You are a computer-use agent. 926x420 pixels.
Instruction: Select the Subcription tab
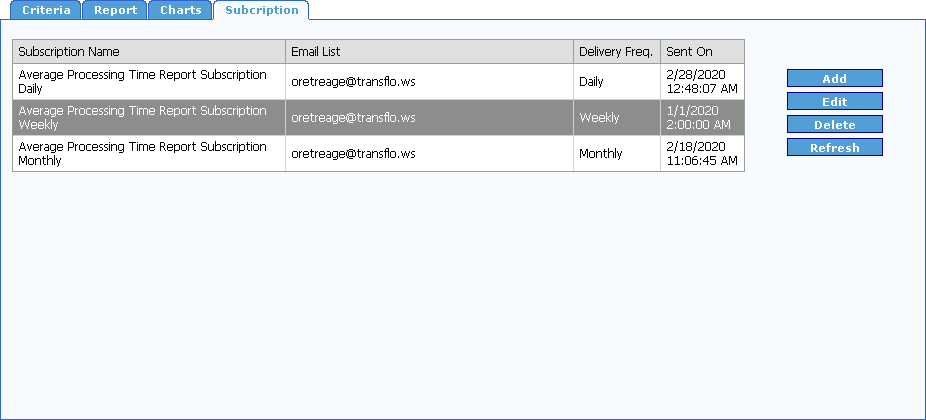coord(261,11)
